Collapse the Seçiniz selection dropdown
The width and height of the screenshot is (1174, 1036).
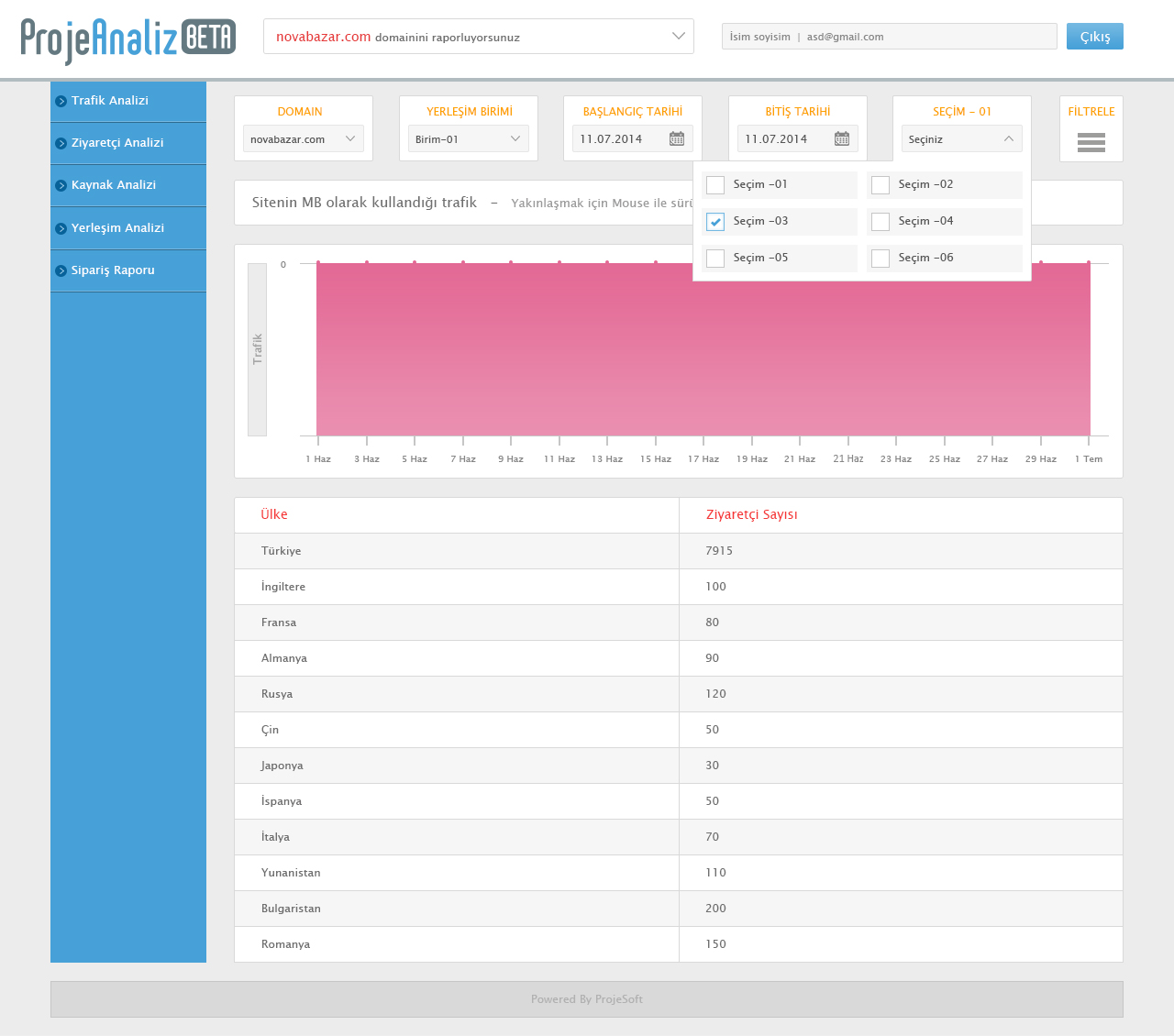[x=961, y=138]
